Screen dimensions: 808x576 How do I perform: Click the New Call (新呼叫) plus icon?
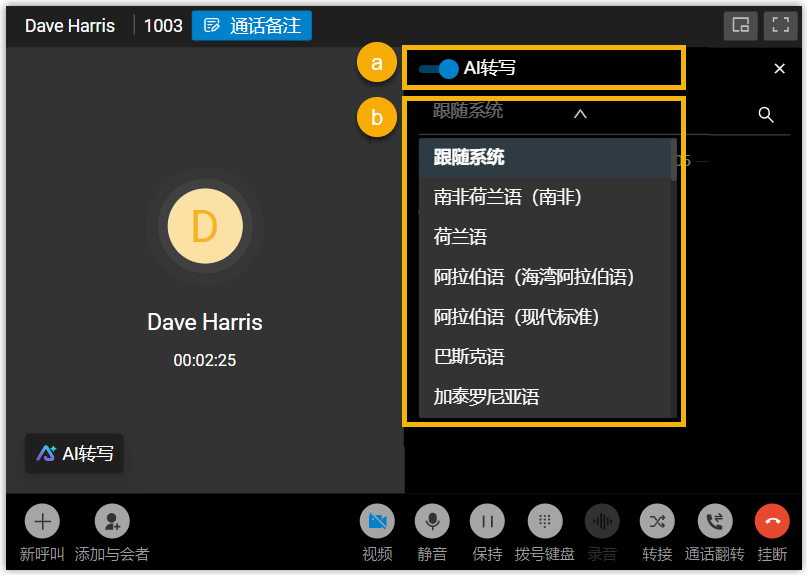point(42,521)
